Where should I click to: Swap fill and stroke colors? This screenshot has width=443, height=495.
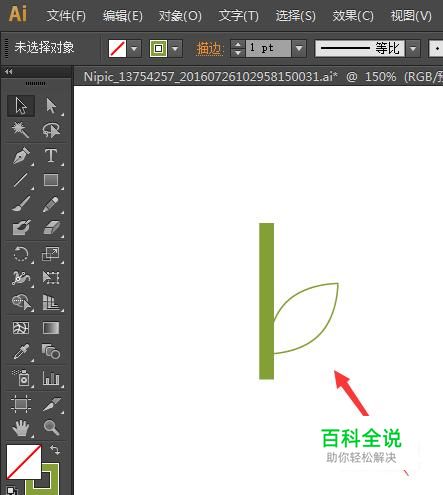[55, 450]
